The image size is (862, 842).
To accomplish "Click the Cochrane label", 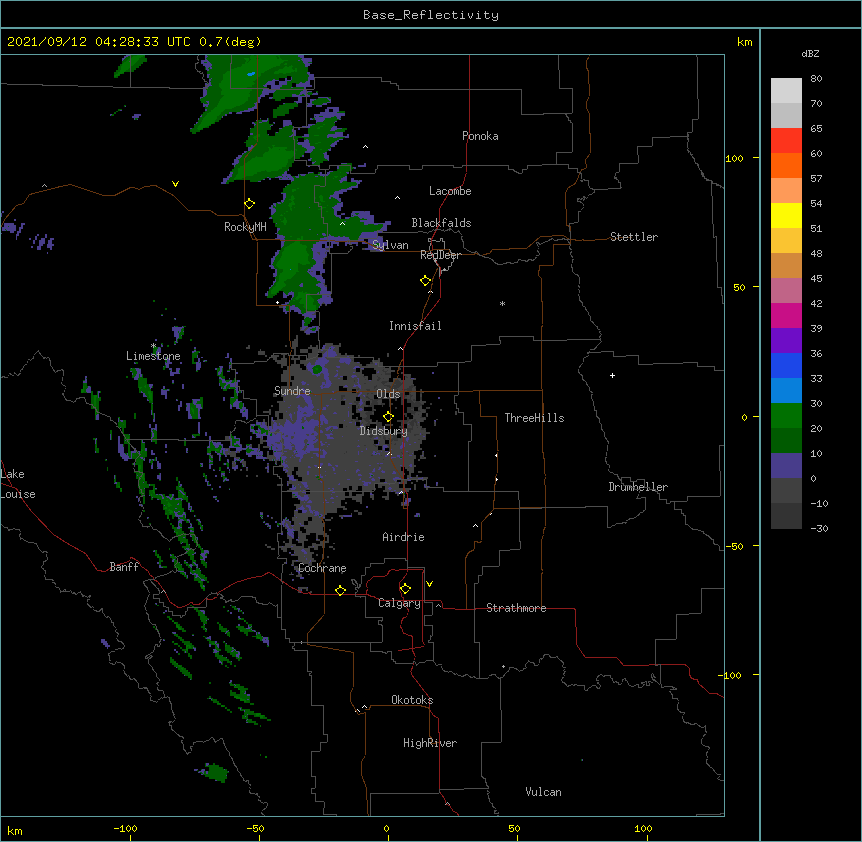I will (x=322, y=568).
